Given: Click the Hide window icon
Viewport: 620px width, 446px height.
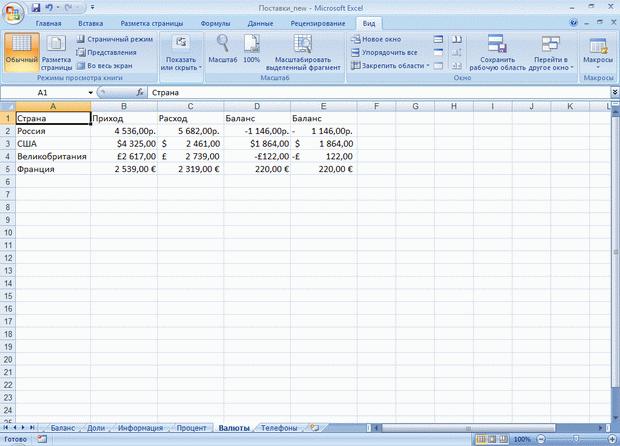Looking at the screenshot, I should [438, 52].
